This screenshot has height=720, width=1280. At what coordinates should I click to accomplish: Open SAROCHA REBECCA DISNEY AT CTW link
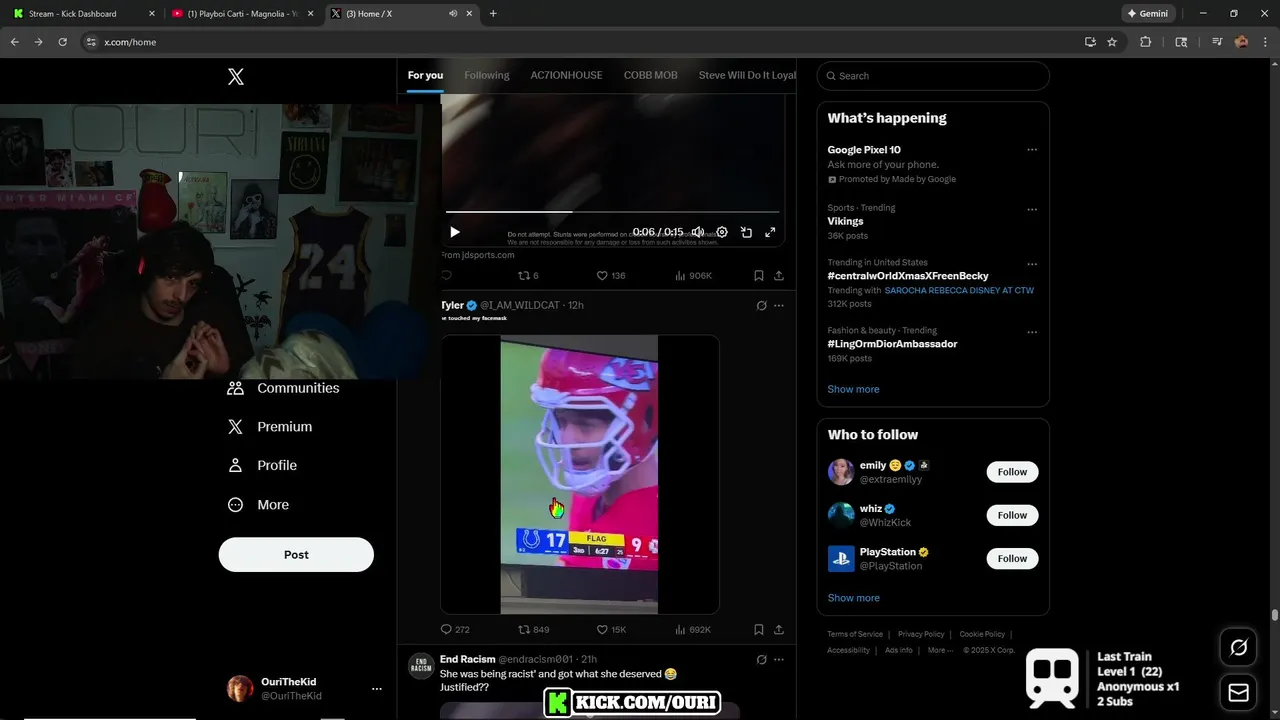959,290
